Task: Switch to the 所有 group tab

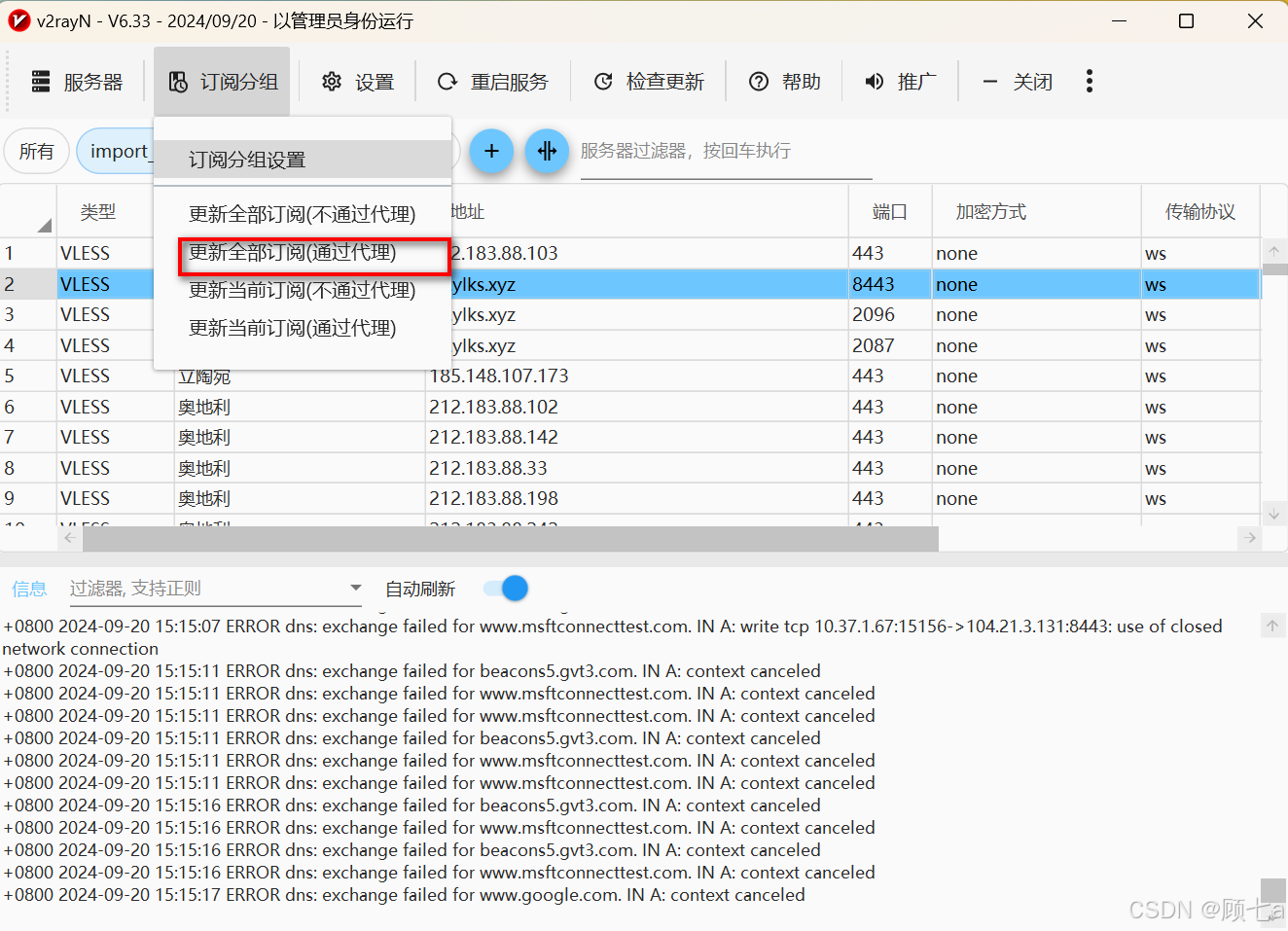Action: [x=37, y=151]
